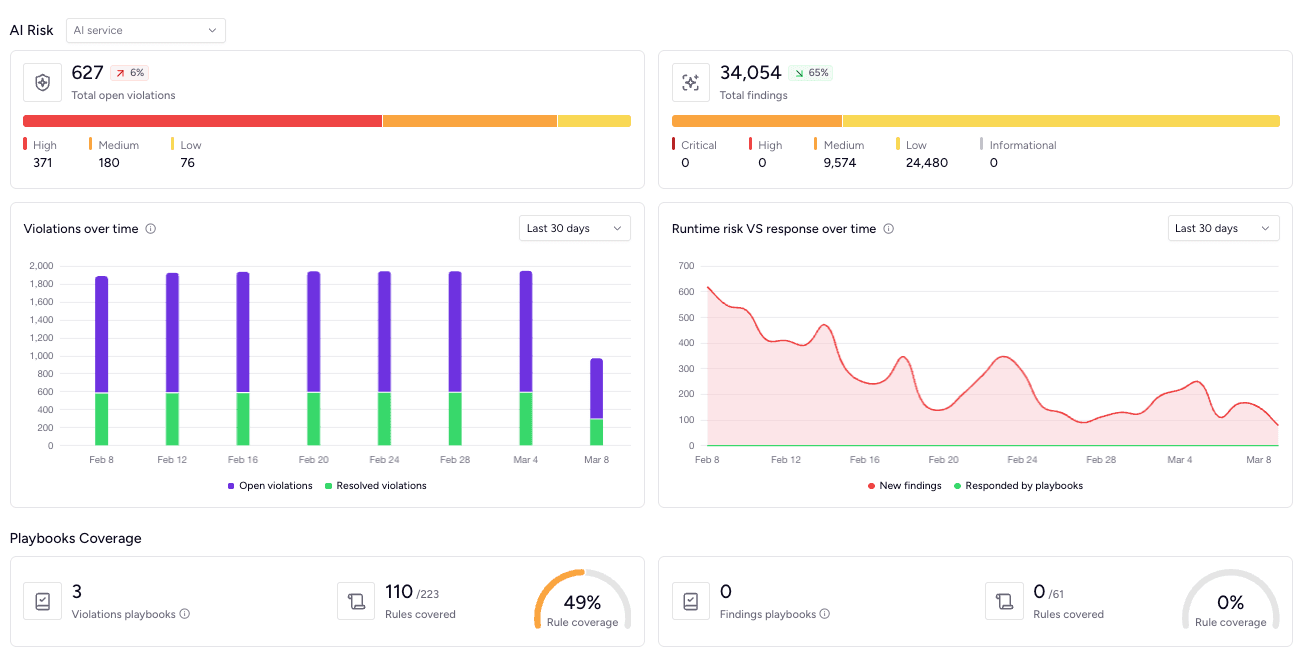
Task: Click the shield icon beside Total open violations
Action: [42, 83]
